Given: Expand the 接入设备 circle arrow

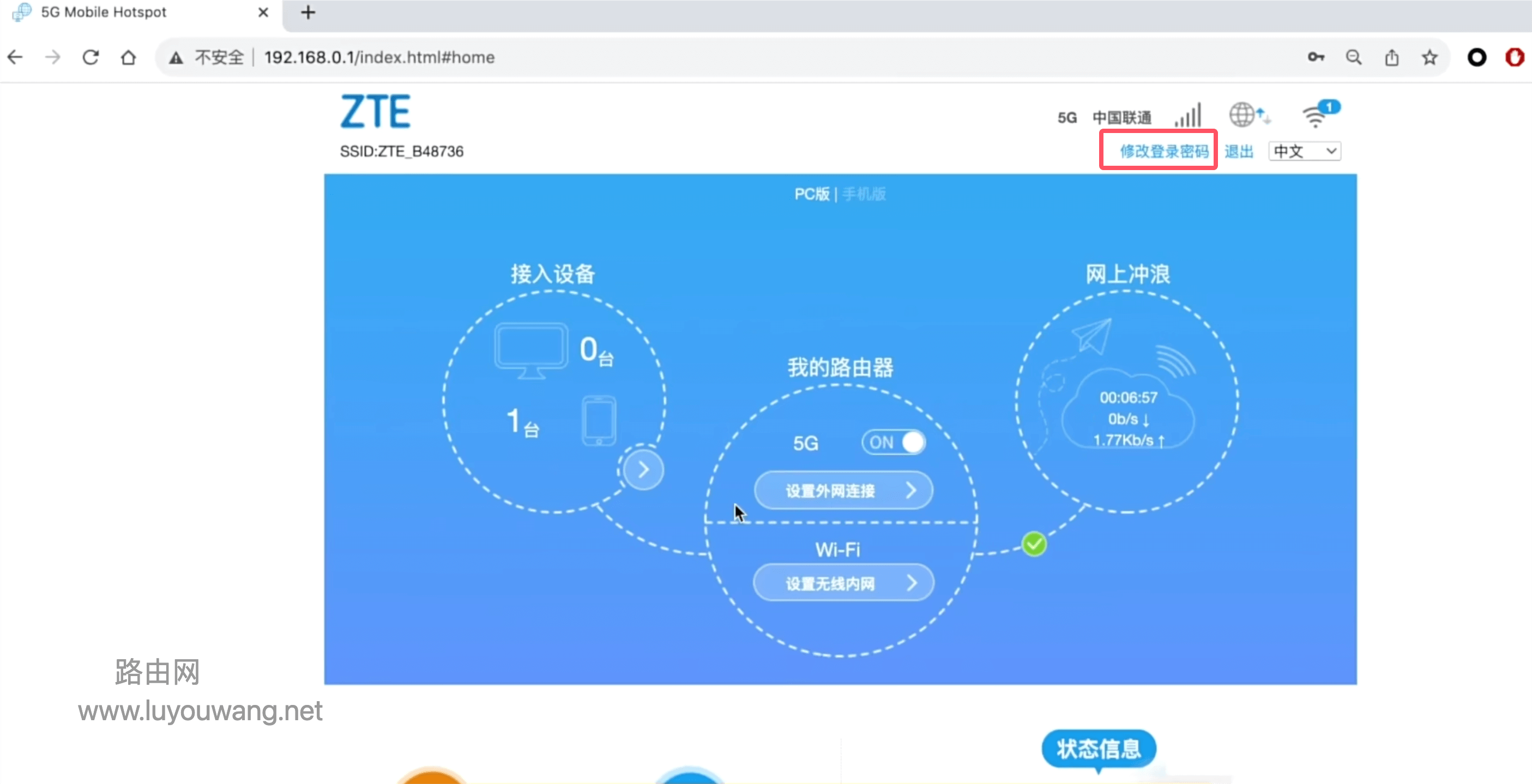Looking at the screenshot, I should (643, 469).
